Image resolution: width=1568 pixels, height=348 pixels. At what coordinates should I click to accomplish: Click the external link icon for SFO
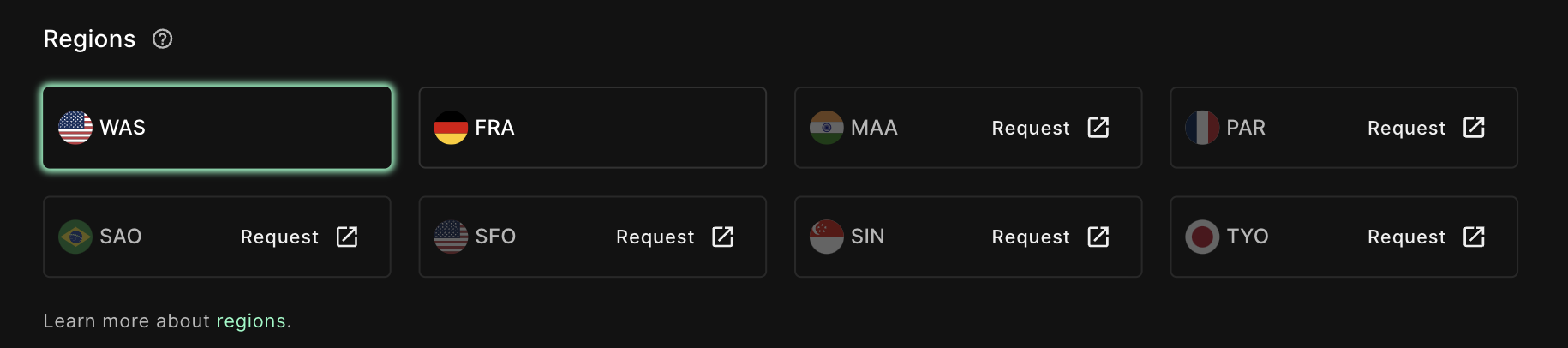[722, 237]
